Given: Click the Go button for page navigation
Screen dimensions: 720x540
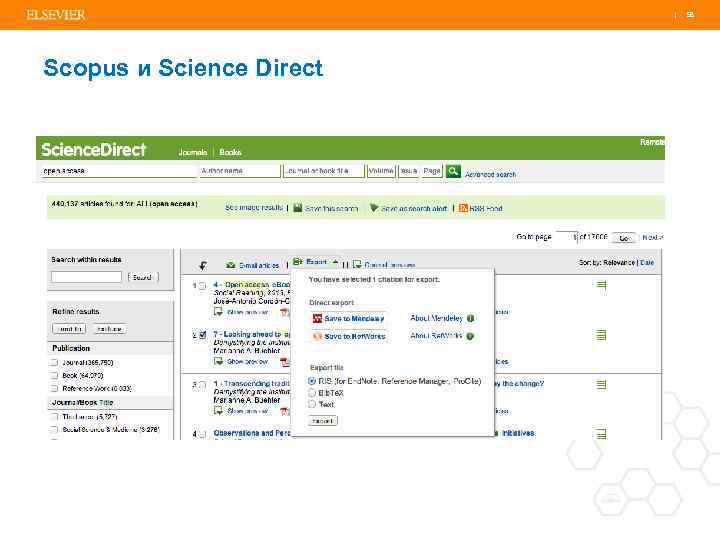Looking at the screenshot, I should coord(624,238).
